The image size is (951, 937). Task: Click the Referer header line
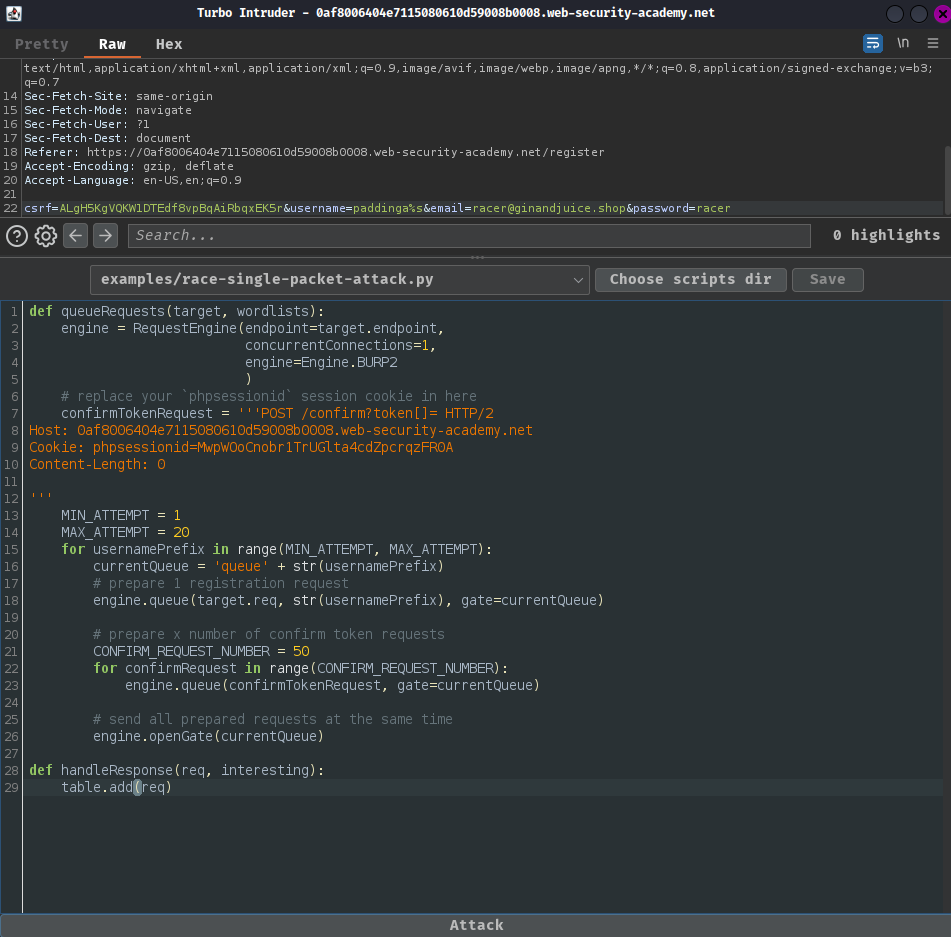[x=314, y=152]
